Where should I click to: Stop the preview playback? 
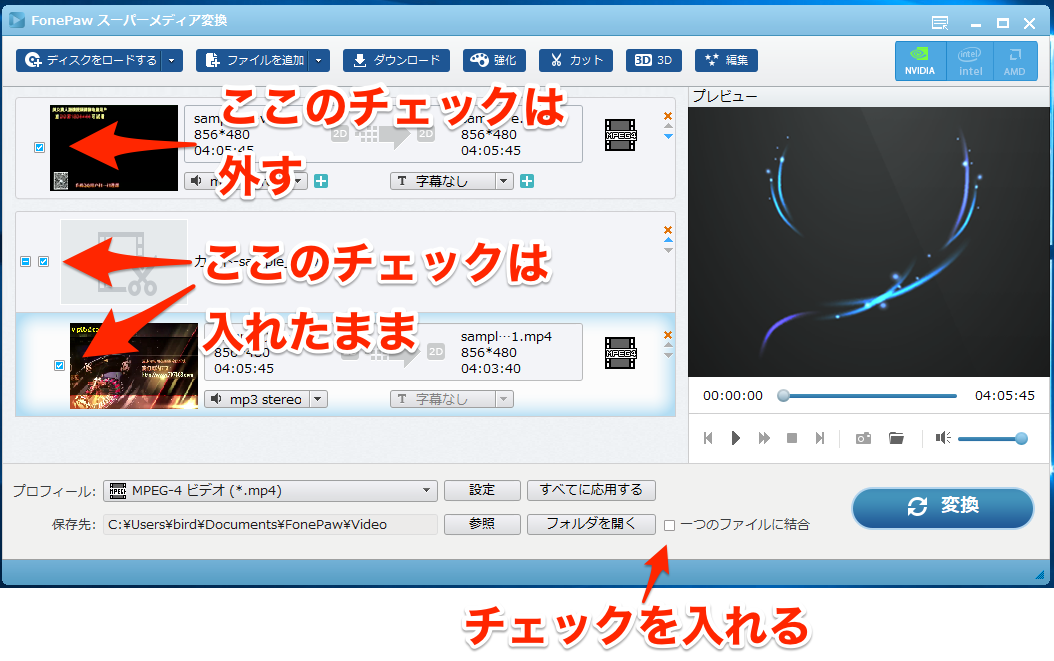pos(792,438)
